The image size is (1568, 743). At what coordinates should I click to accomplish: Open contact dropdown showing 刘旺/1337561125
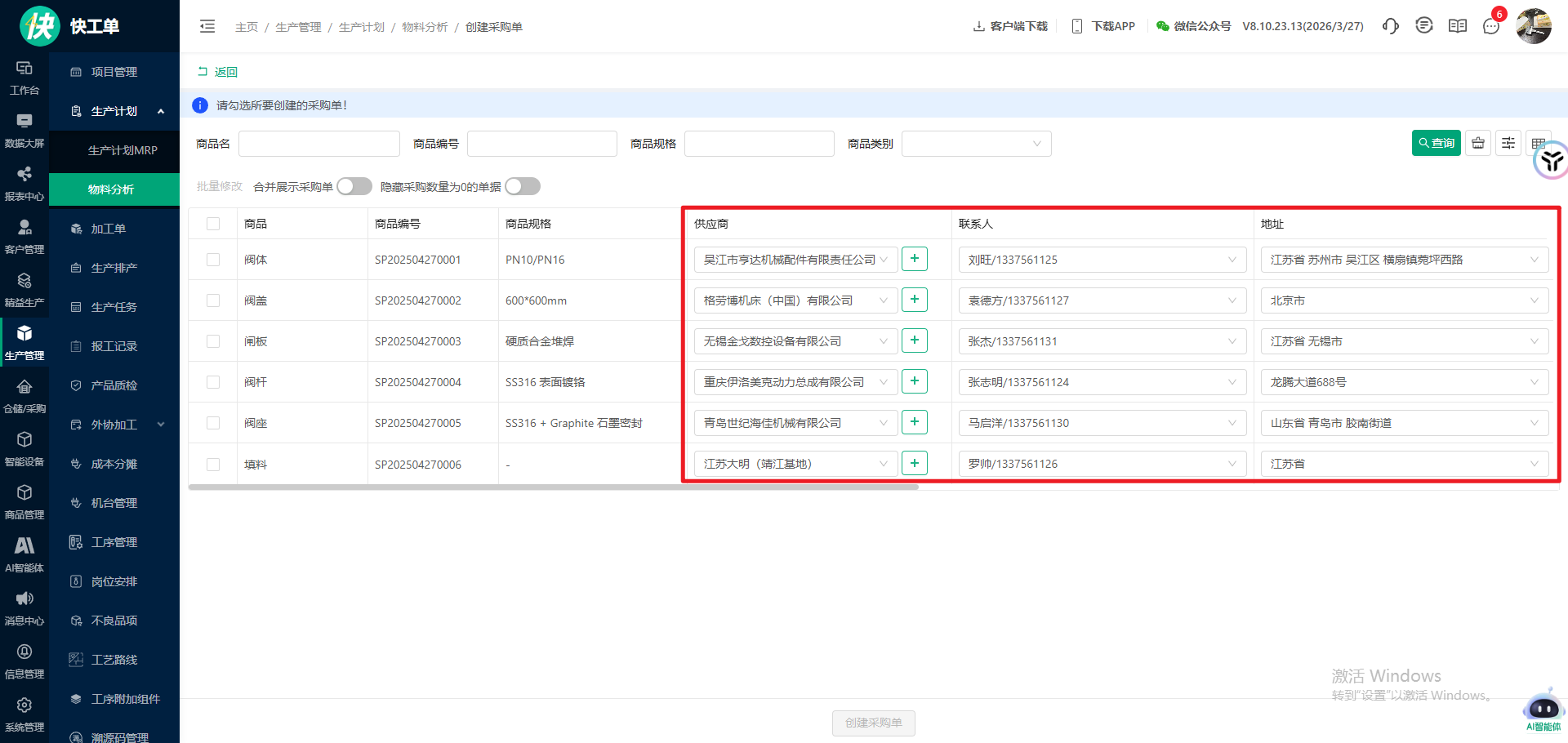click(1102, 260)
